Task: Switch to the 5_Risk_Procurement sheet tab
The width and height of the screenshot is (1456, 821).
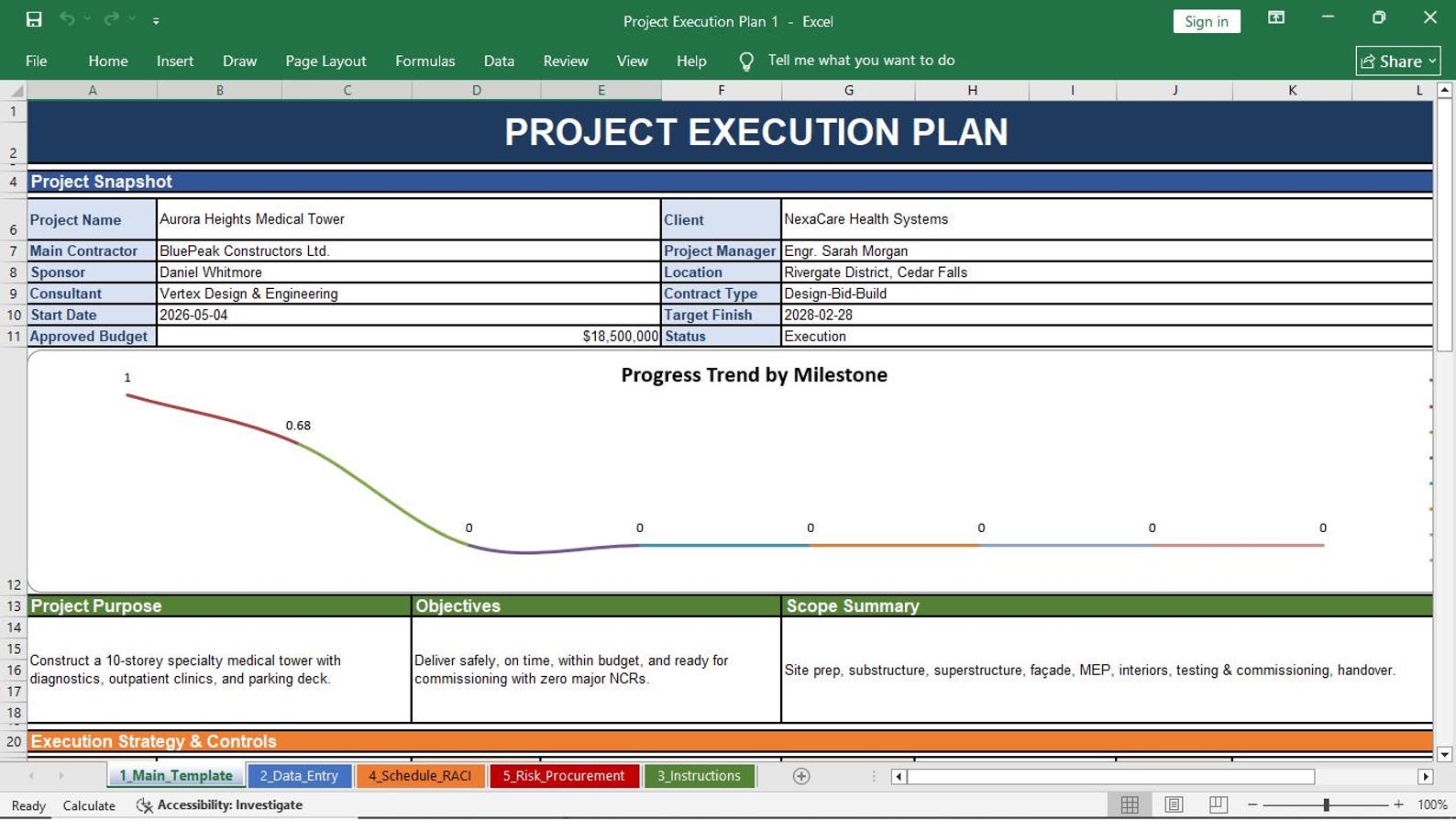Action: (563, 776)
